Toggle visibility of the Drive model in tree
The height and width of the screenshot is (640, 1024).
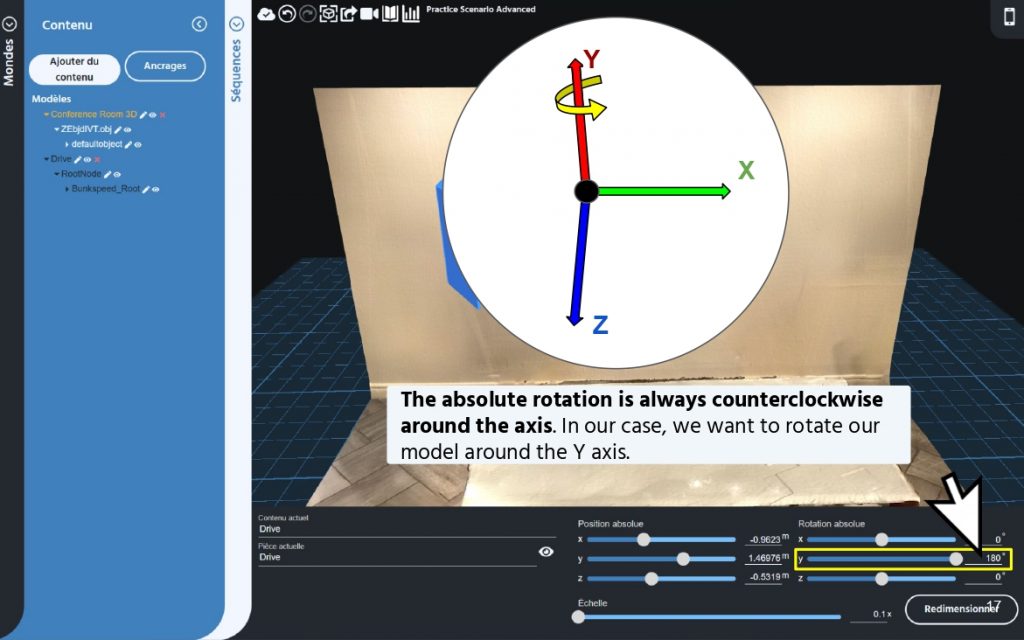coord(88,159)
